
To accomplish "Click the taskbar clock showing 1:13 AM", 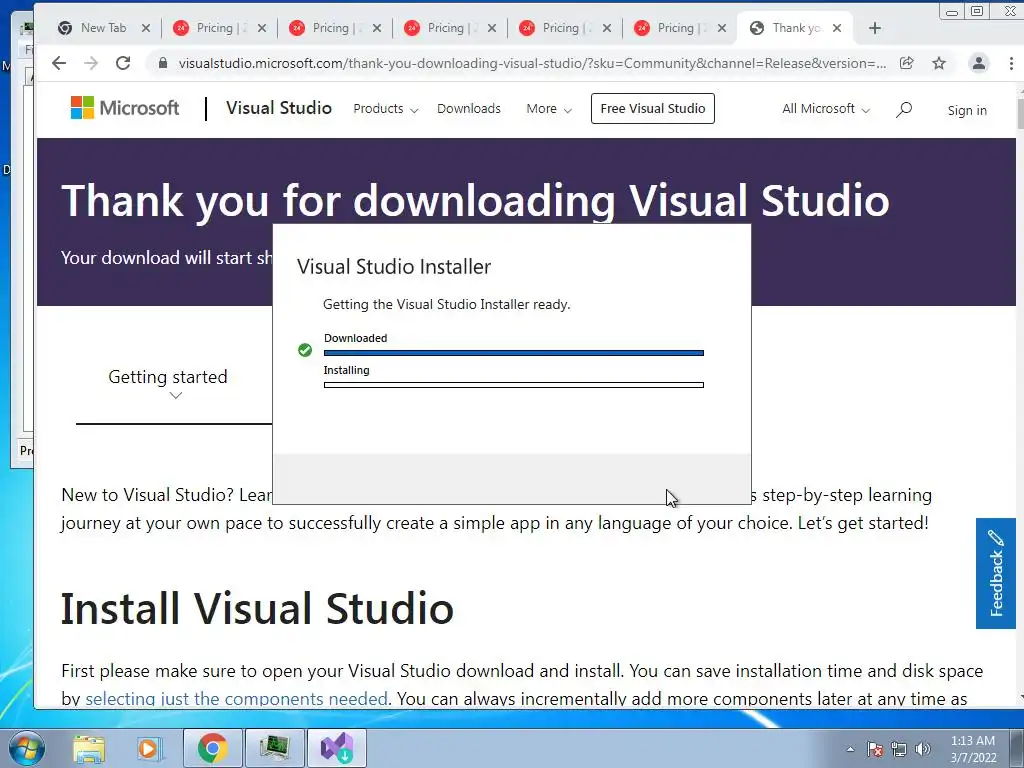I will point(973,749).
